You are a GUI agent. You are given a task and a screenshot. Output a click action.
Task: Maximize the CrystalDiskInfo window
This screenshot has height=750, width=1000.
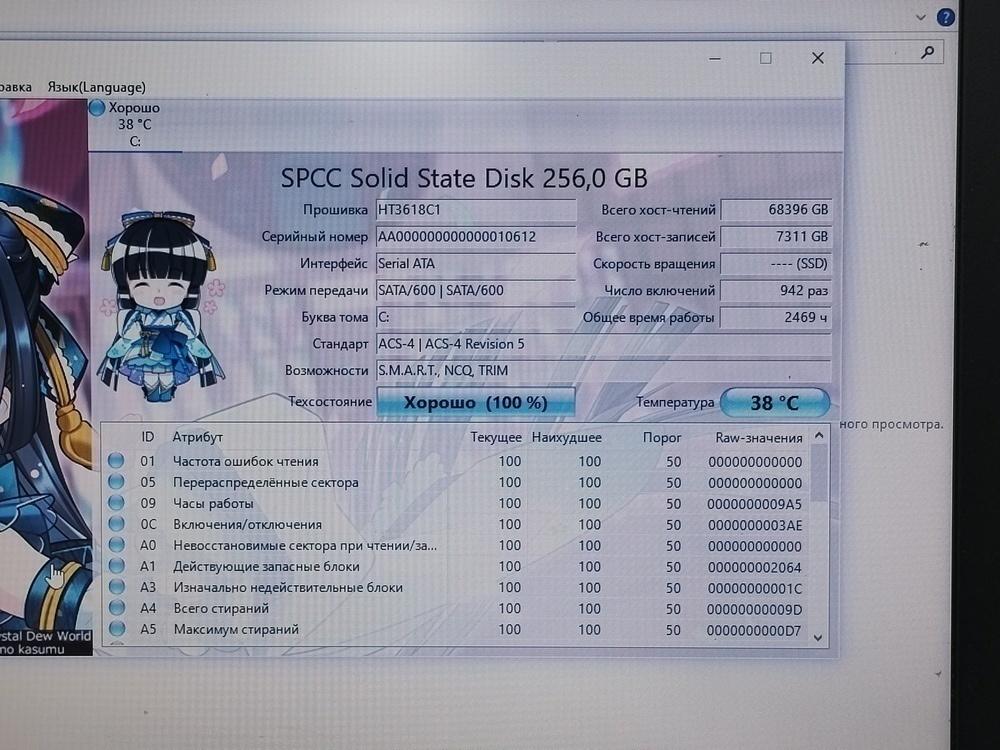point(766,58)
